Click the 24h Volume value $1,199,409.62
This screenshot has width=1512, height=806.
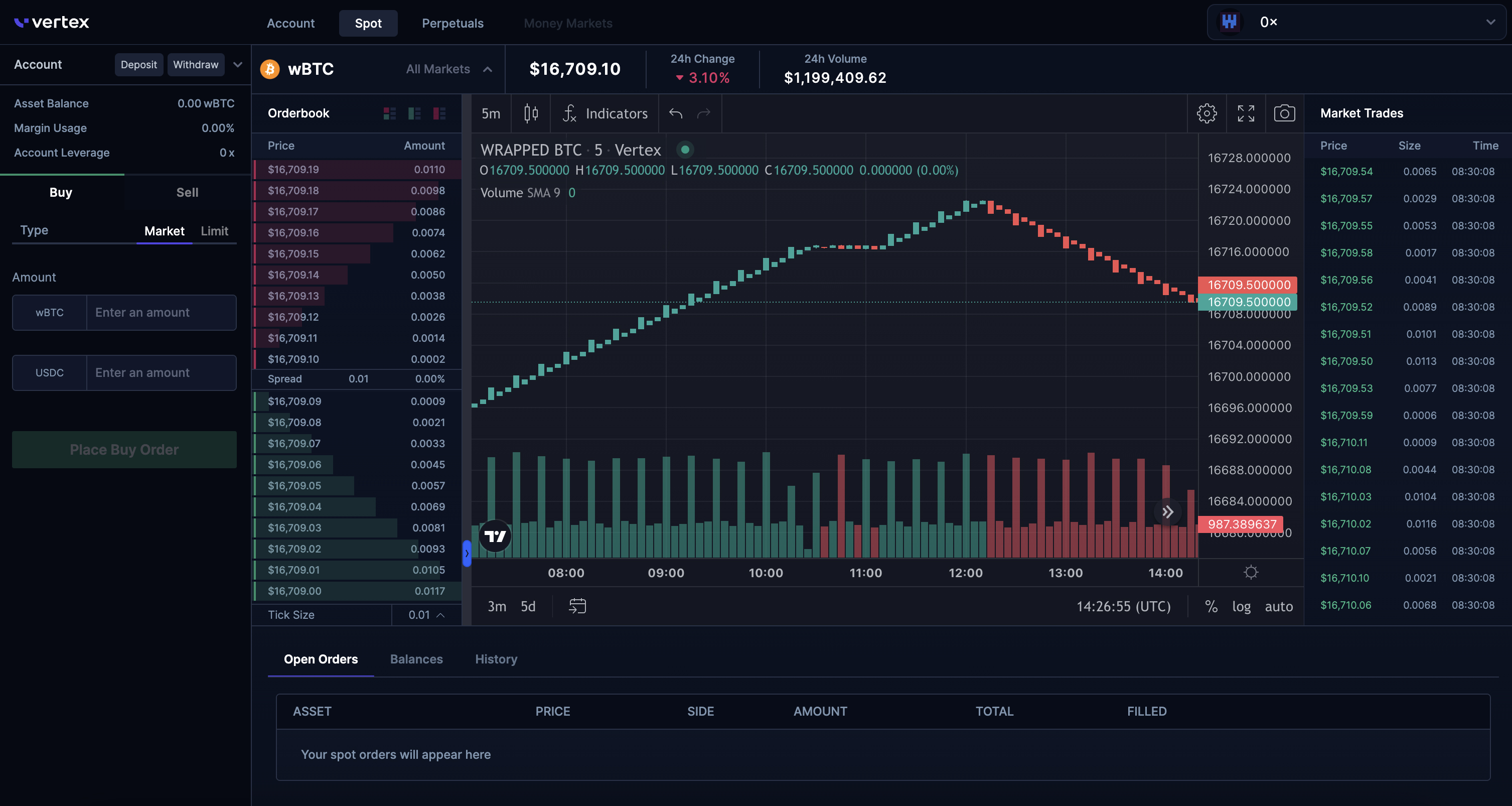(x=835, y=77)
